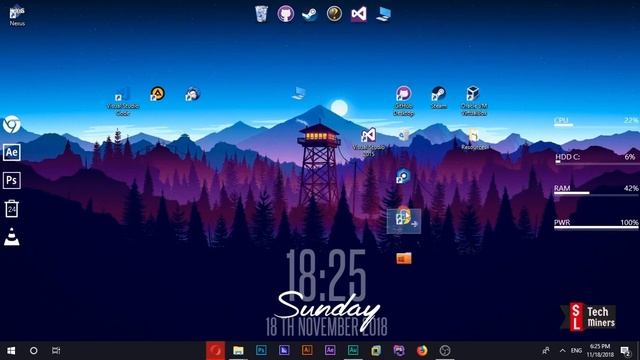The width and height of the screenshot is (640, 360).
Task: Expand hidden system tray icons chevron
Action: (x=562, y=351)
